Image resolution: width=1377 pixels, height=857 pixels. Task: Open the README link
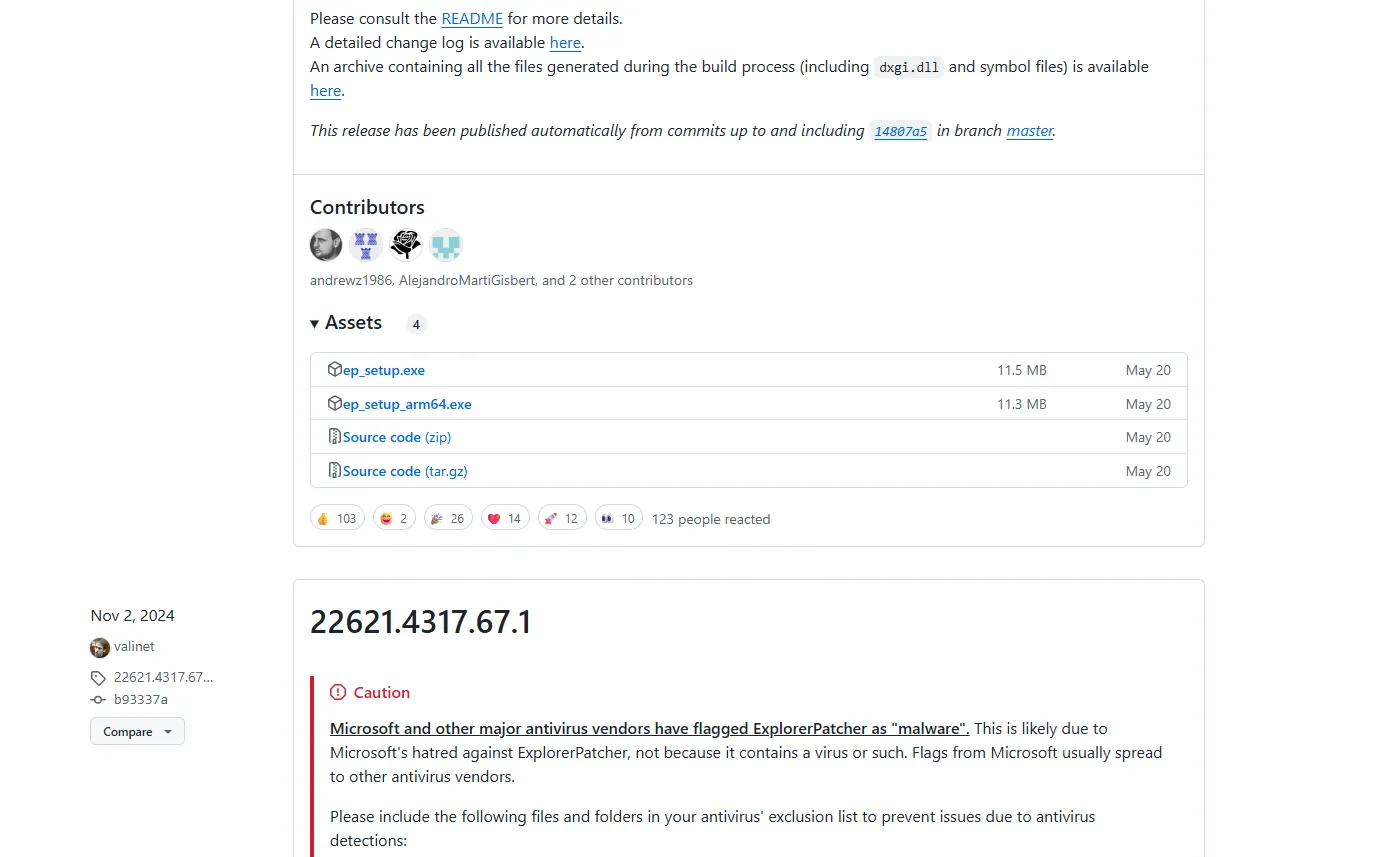472,18
